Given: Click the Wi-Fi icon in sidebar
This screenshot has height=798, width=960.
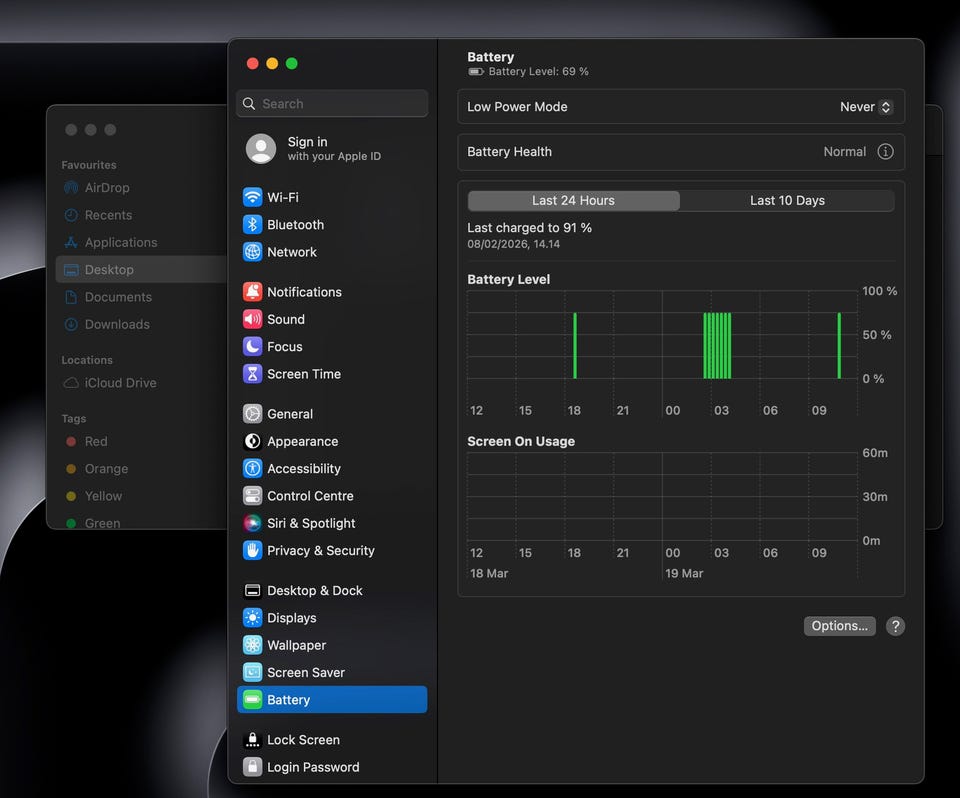Looking at the screenshot, I should 253,198.
